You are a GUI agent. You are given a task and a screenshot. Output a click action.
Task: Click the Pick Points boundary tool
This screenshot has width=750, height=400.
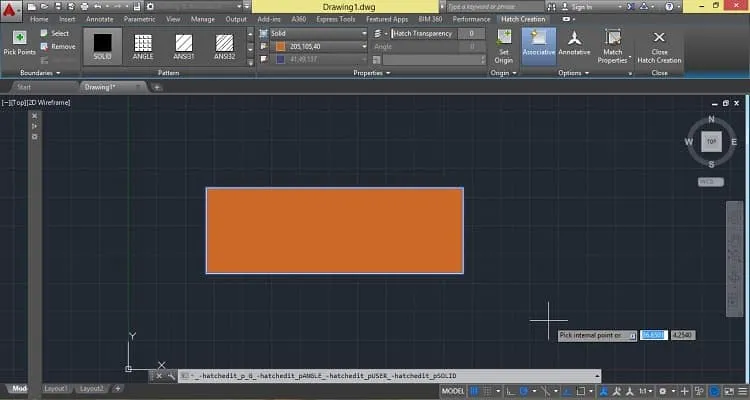pos(20,43)
